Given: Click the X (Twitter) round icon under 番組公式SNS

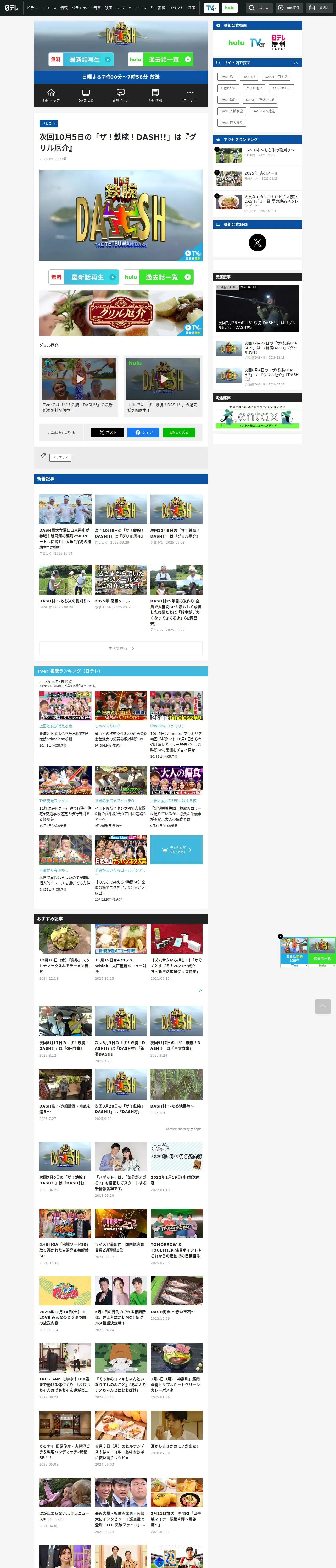Looking at the screenshot, I should (x=257, y=242).
